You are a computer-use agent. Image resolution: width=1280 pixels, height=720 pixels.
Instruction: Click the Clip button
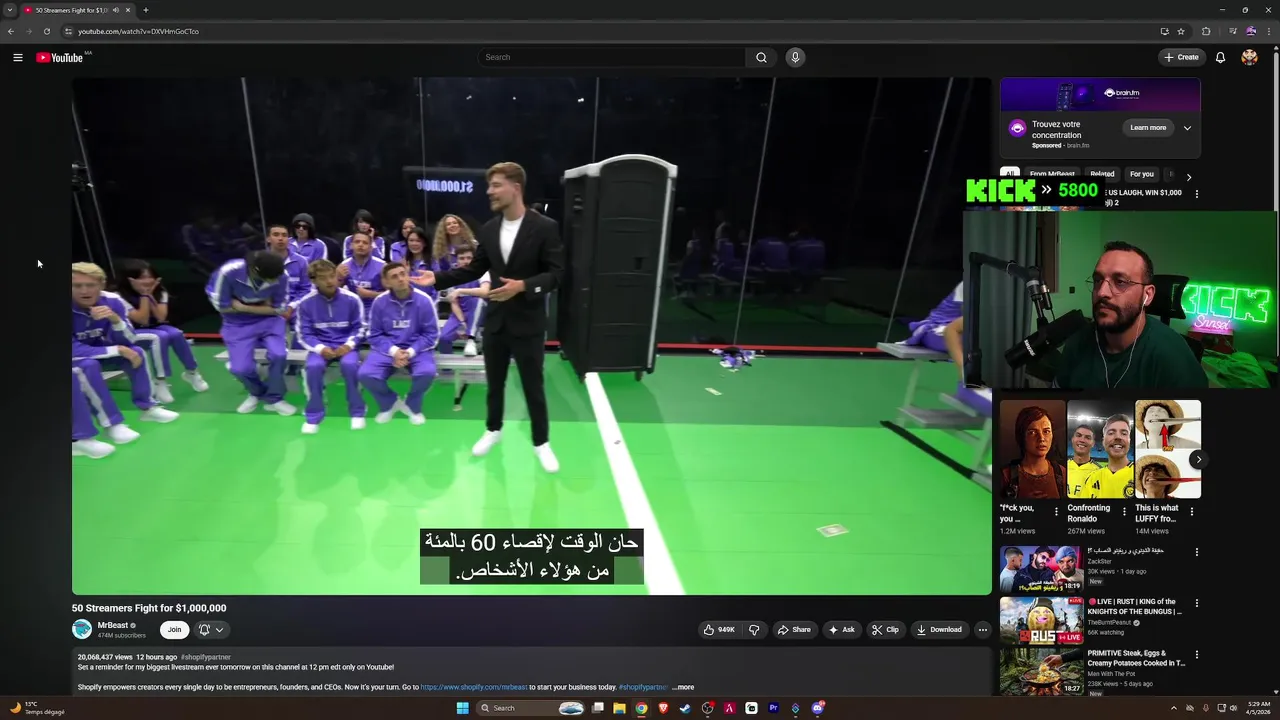click(885, 629)
